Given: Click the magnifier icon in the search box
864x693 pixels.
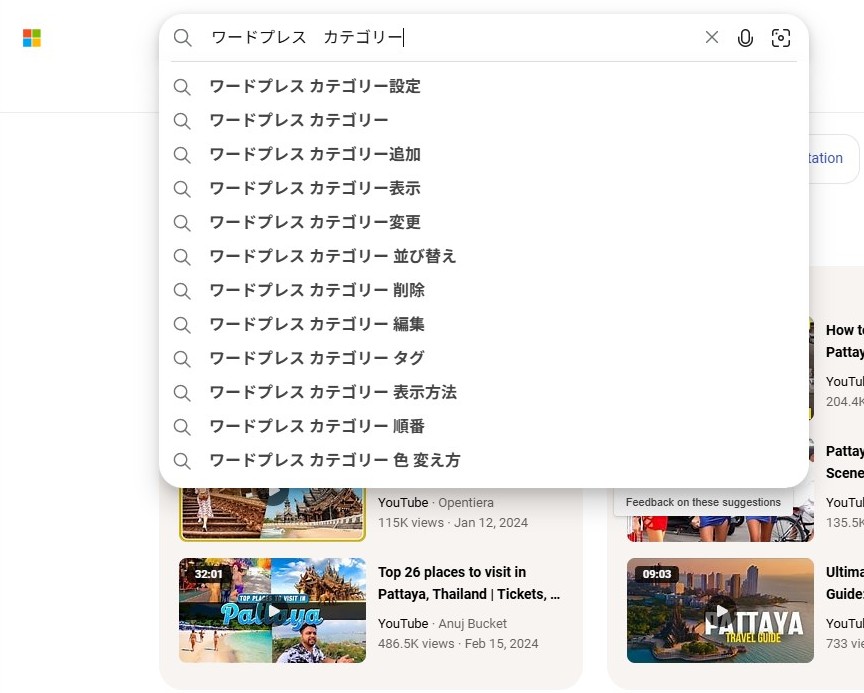Looking at the screenshot, I should (182, 38).
